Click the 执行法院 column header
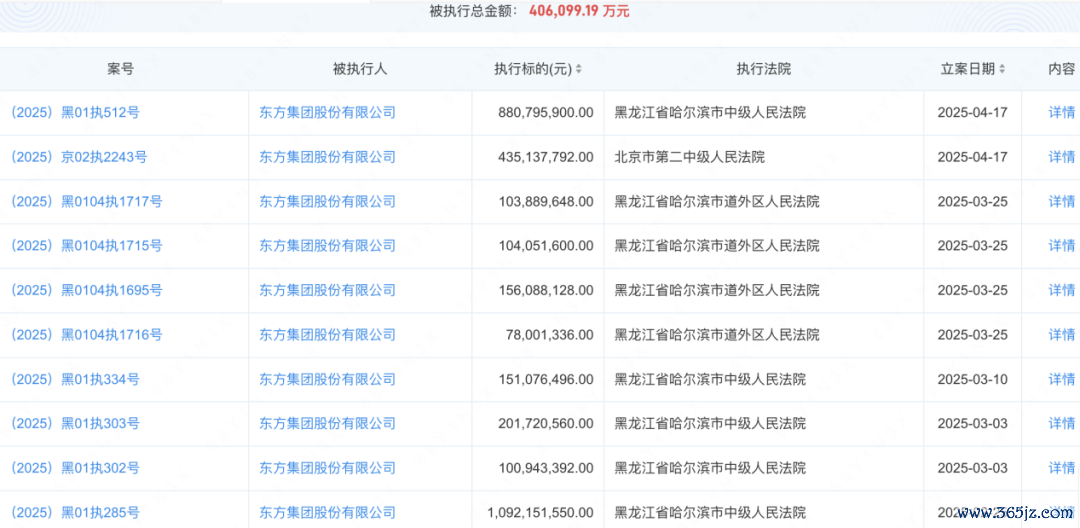This screenshot has height=528, width=1080. tap(764, 69)
